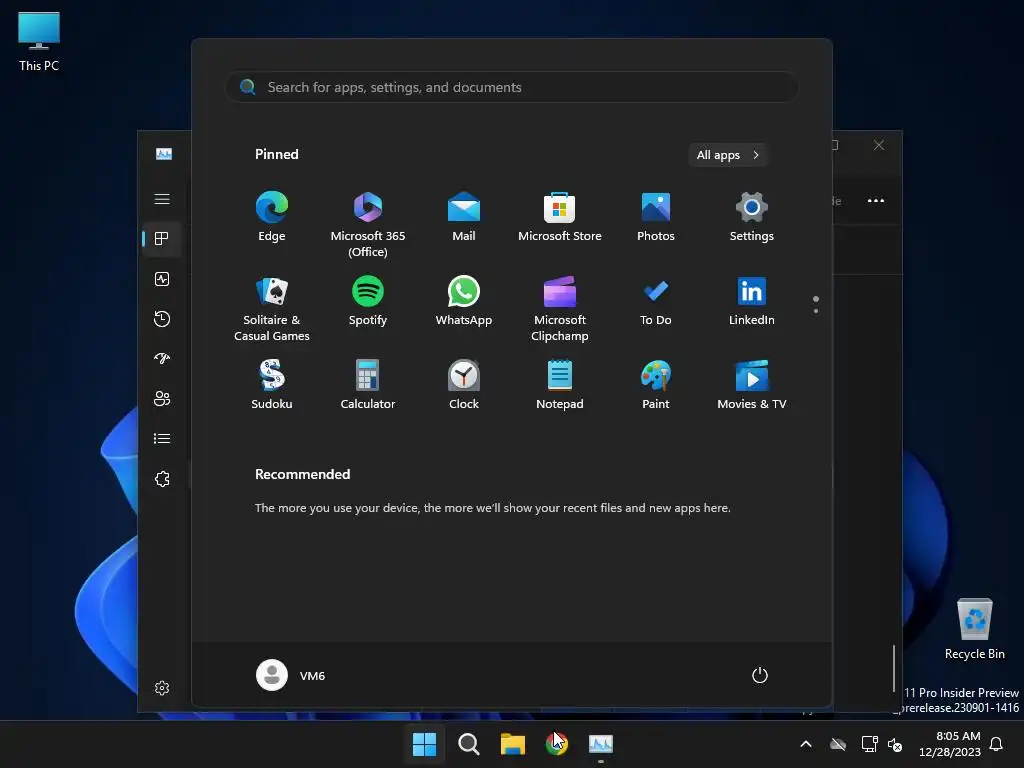This screenshot has width=1024, height=768.
Task: Open Details page in Task Manager
Action: [162, 438]
